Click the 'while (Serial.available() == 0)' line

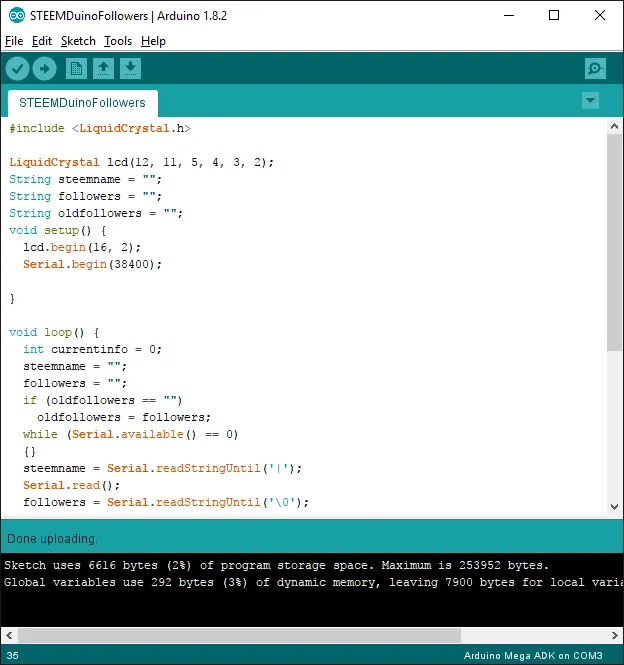[131, 434]
